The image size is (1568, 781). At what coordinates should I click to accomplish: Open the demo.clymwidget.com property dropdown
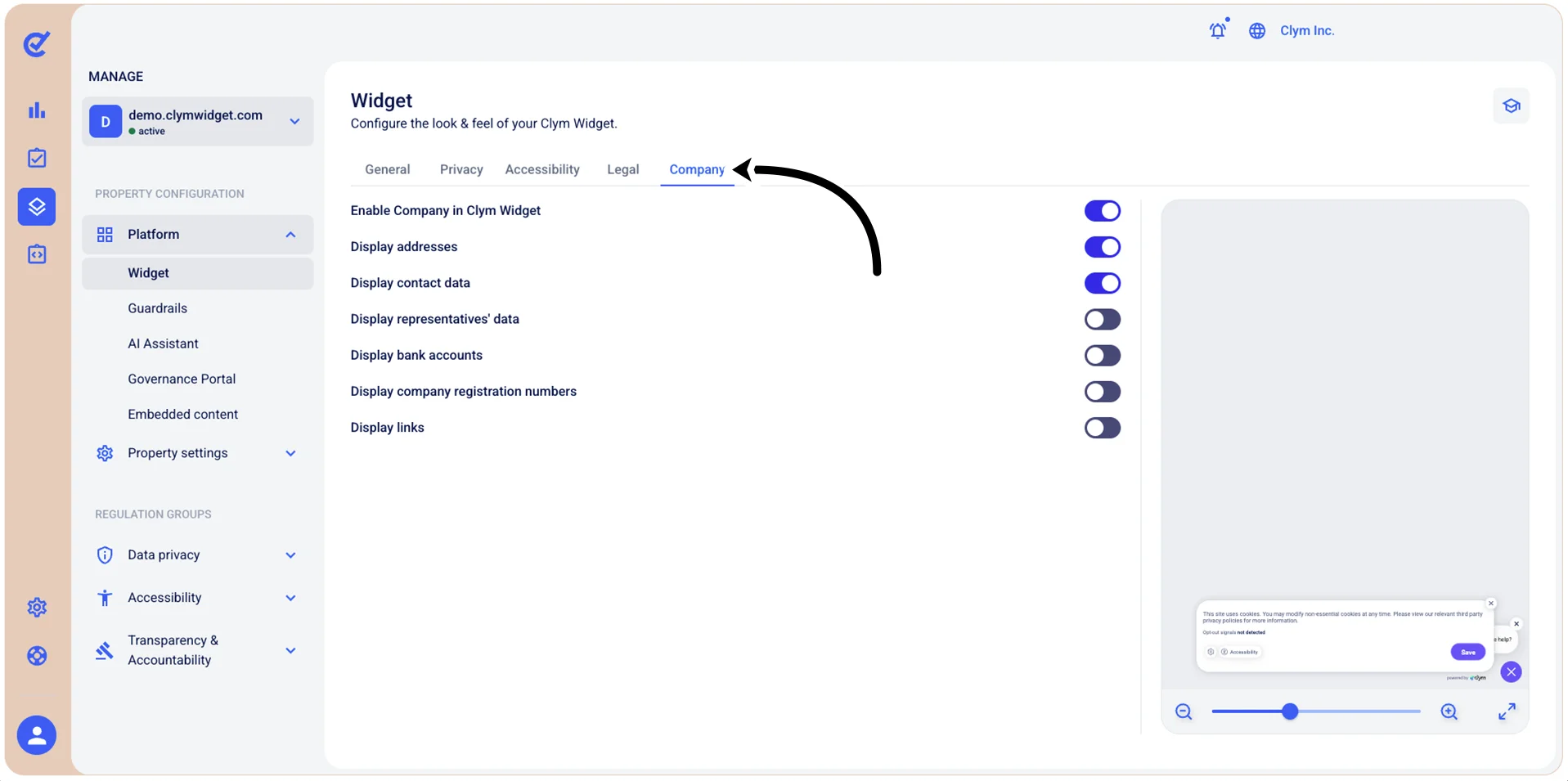pos(197,122)
